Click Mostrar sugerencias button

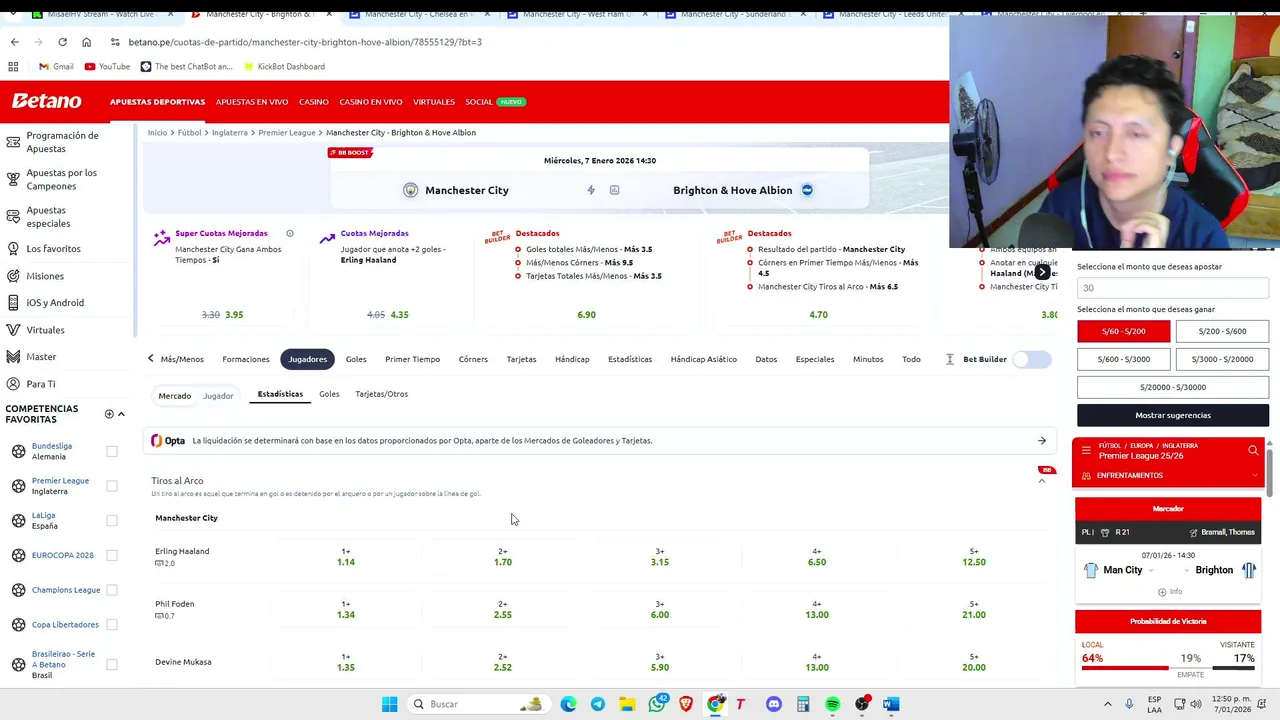click(1173, 415)
